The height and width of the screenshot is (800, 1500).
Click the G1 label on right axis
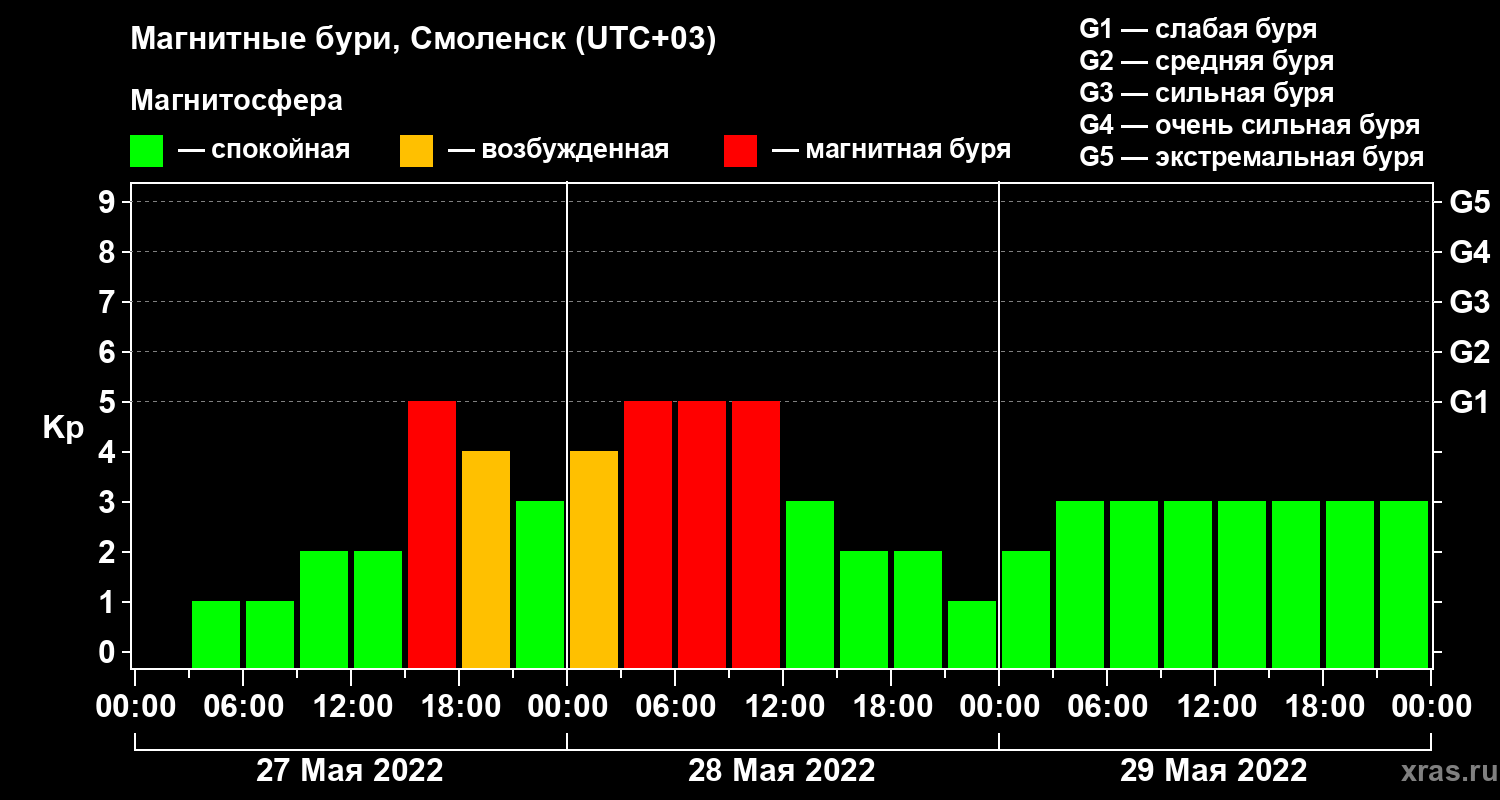tap(1469, 402)
